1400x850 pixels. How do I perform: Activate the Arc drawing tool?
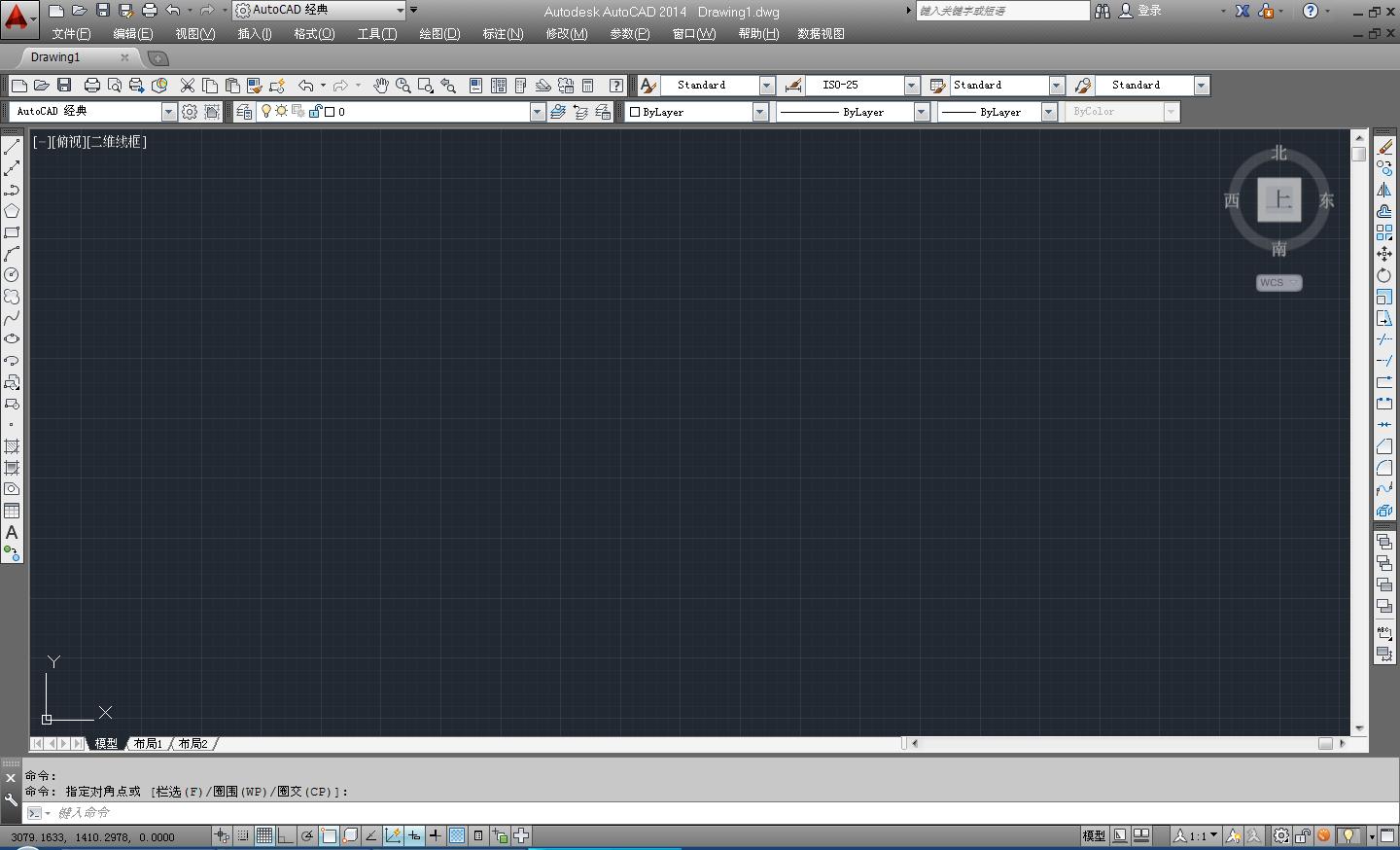click(x=12, y=254)
